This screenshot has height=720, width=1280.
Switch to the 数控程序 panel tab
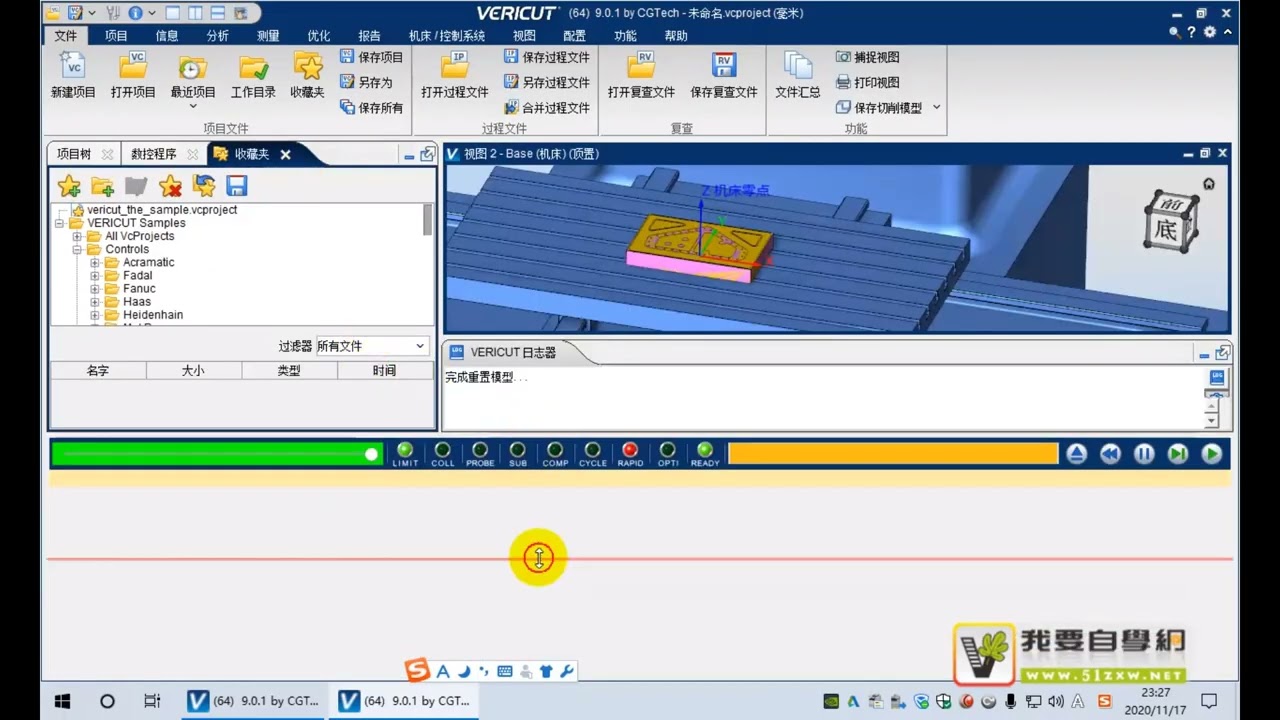[x=153, y=154]
